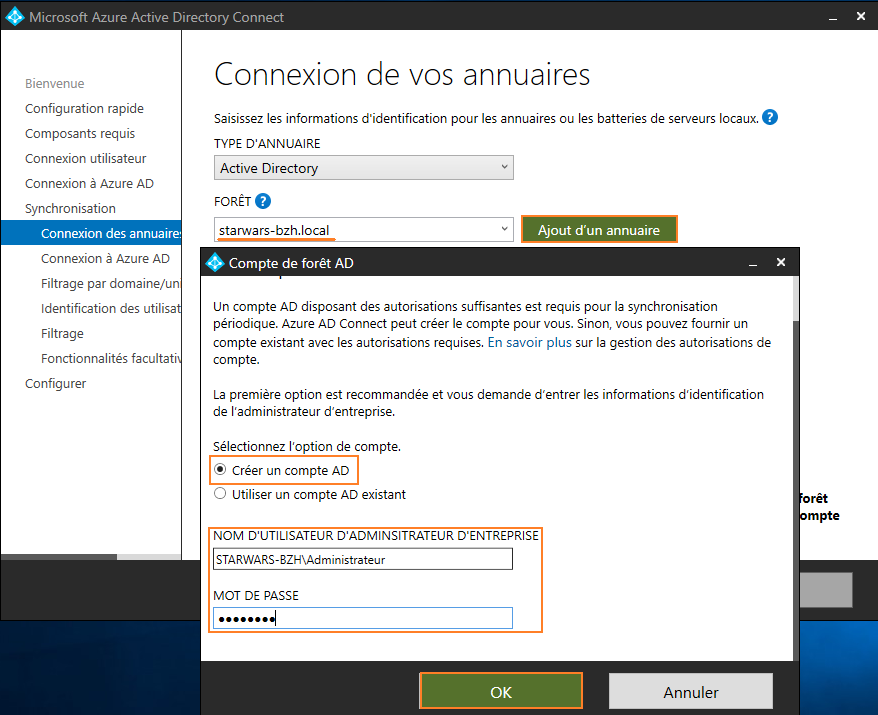Click the Ajout d'un annuaire button
This screenshot has width=878, height=715.
pos(599,230)
